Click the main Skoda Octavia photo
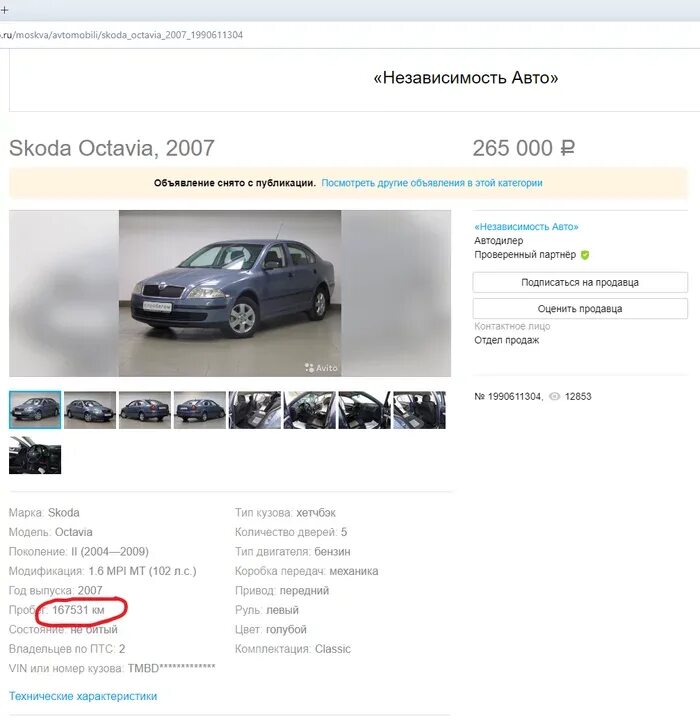Screen dimensions: 700x723 (x=230, y=293)
